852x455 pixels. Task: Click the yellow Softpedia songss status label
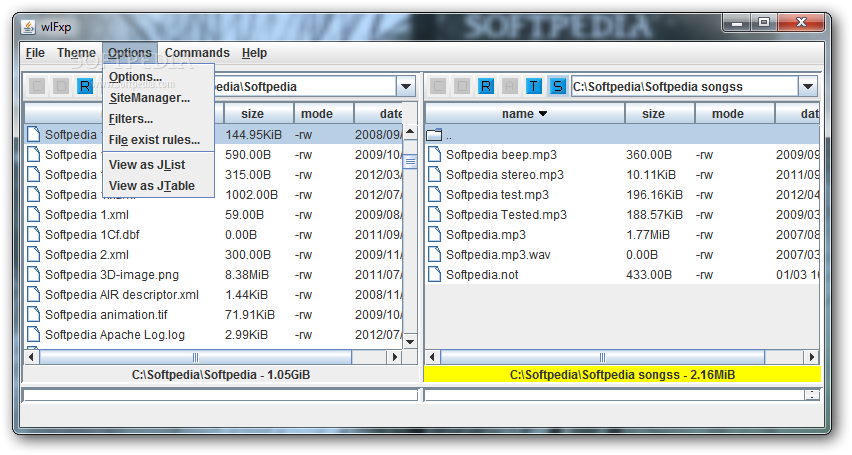(622, 375)
